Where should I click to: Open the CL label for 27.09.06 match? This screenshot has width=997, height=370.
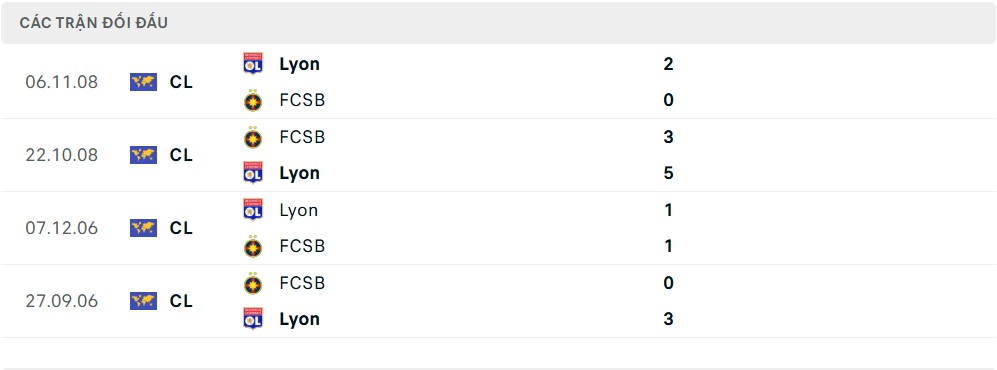181,301
